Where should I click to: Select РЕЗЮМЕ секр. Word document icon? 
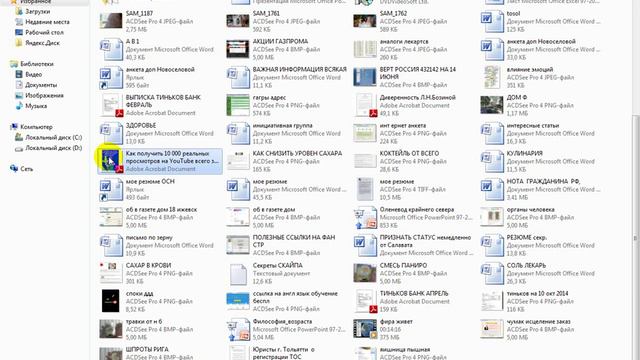click(x=492, y=246)
